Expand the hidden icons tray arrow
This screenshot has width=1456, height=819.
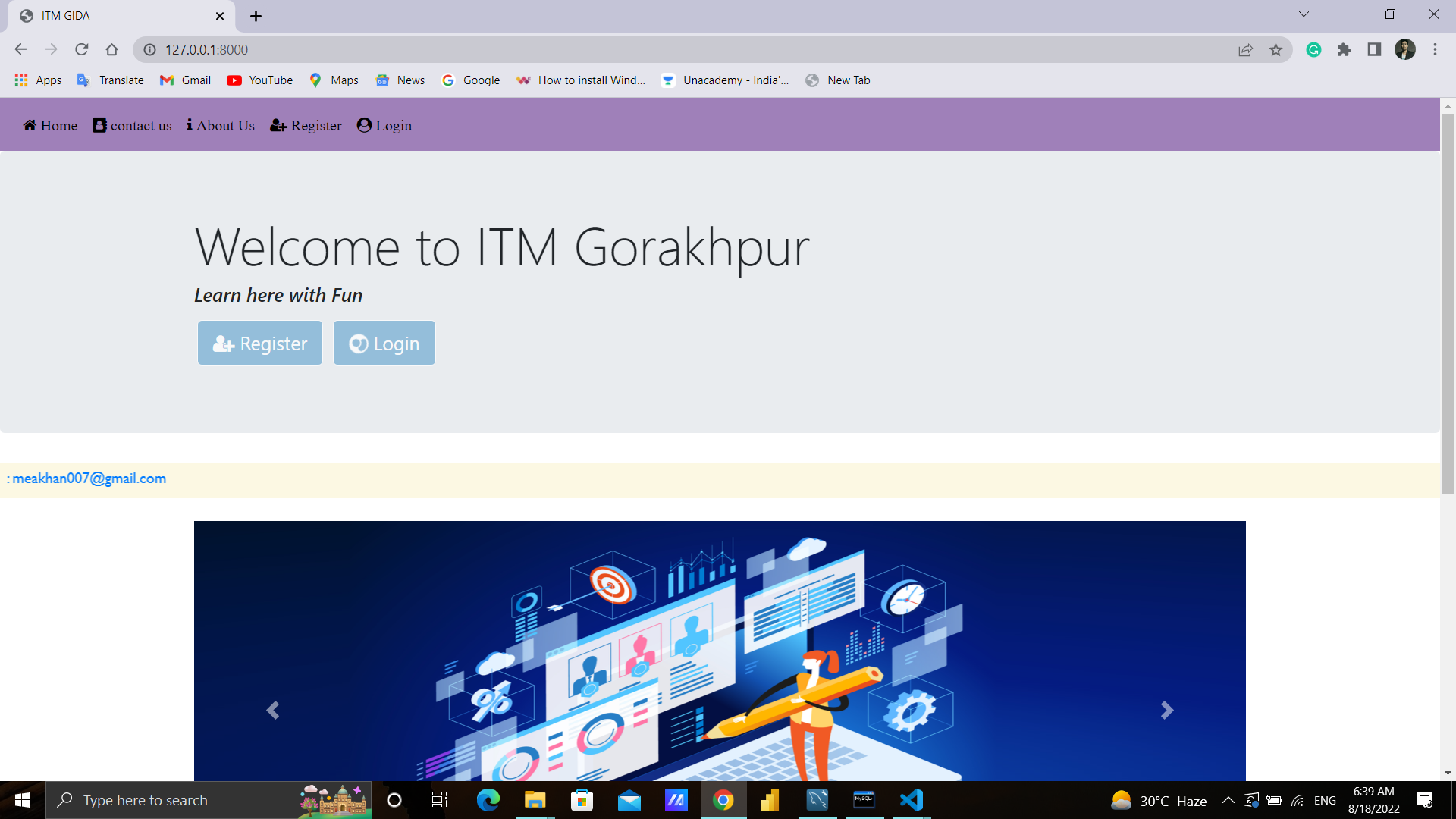(1227, 800)
